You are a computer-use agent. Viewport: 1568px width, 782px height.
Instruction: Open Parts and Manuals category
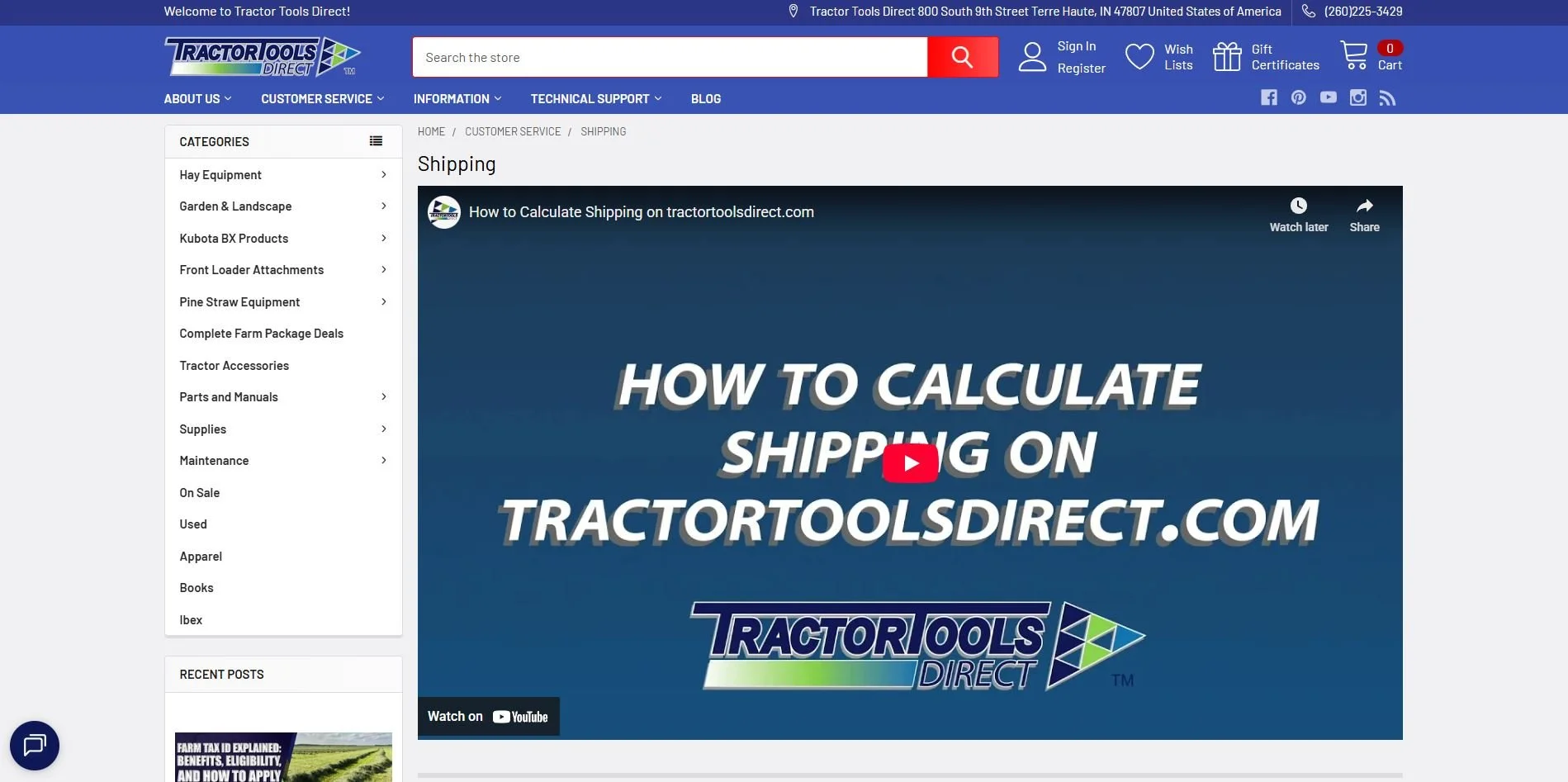point(229,397)
